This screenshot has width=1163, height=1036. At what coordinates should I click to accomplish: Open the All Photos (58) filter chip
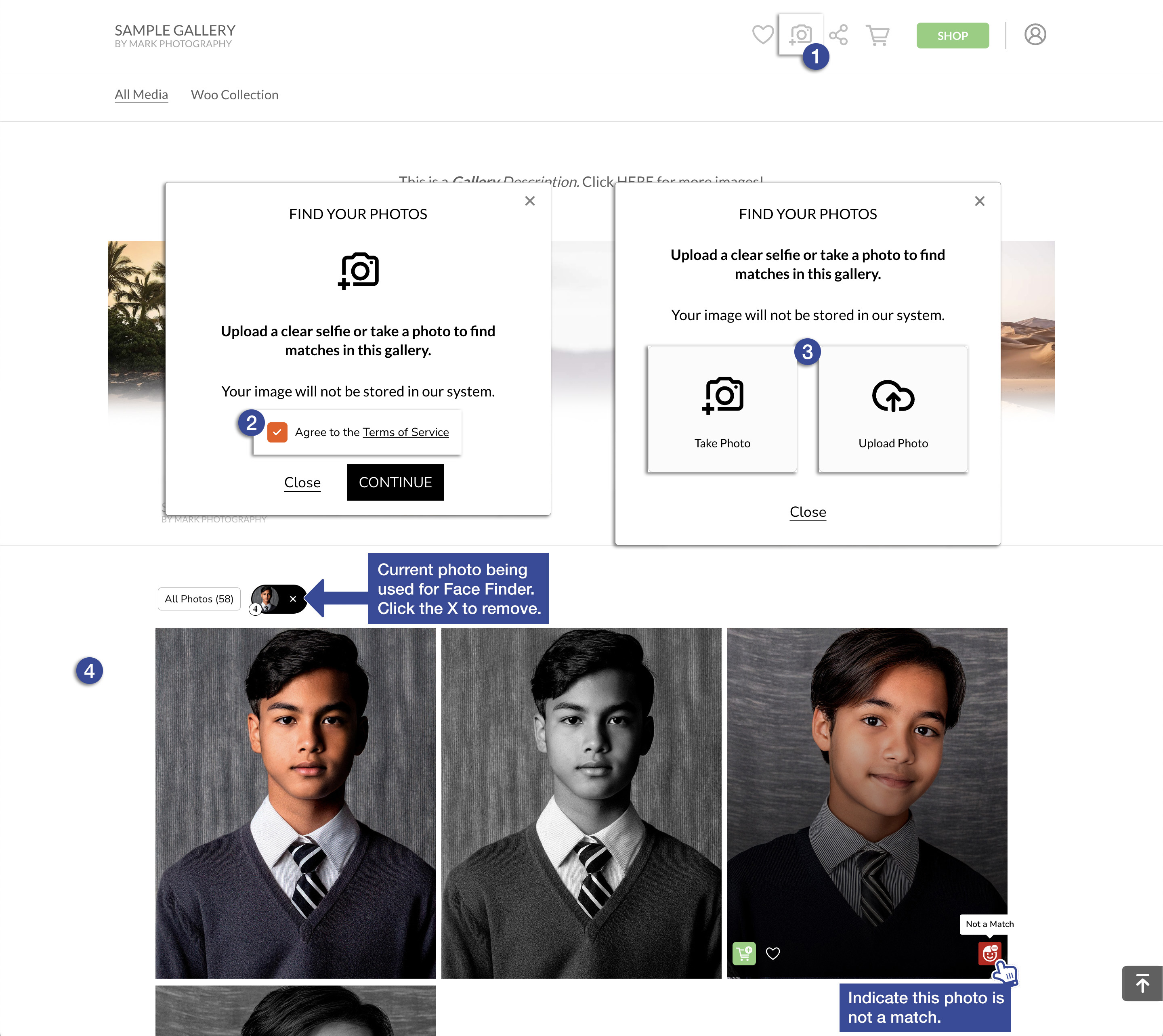tap(199, 598)
